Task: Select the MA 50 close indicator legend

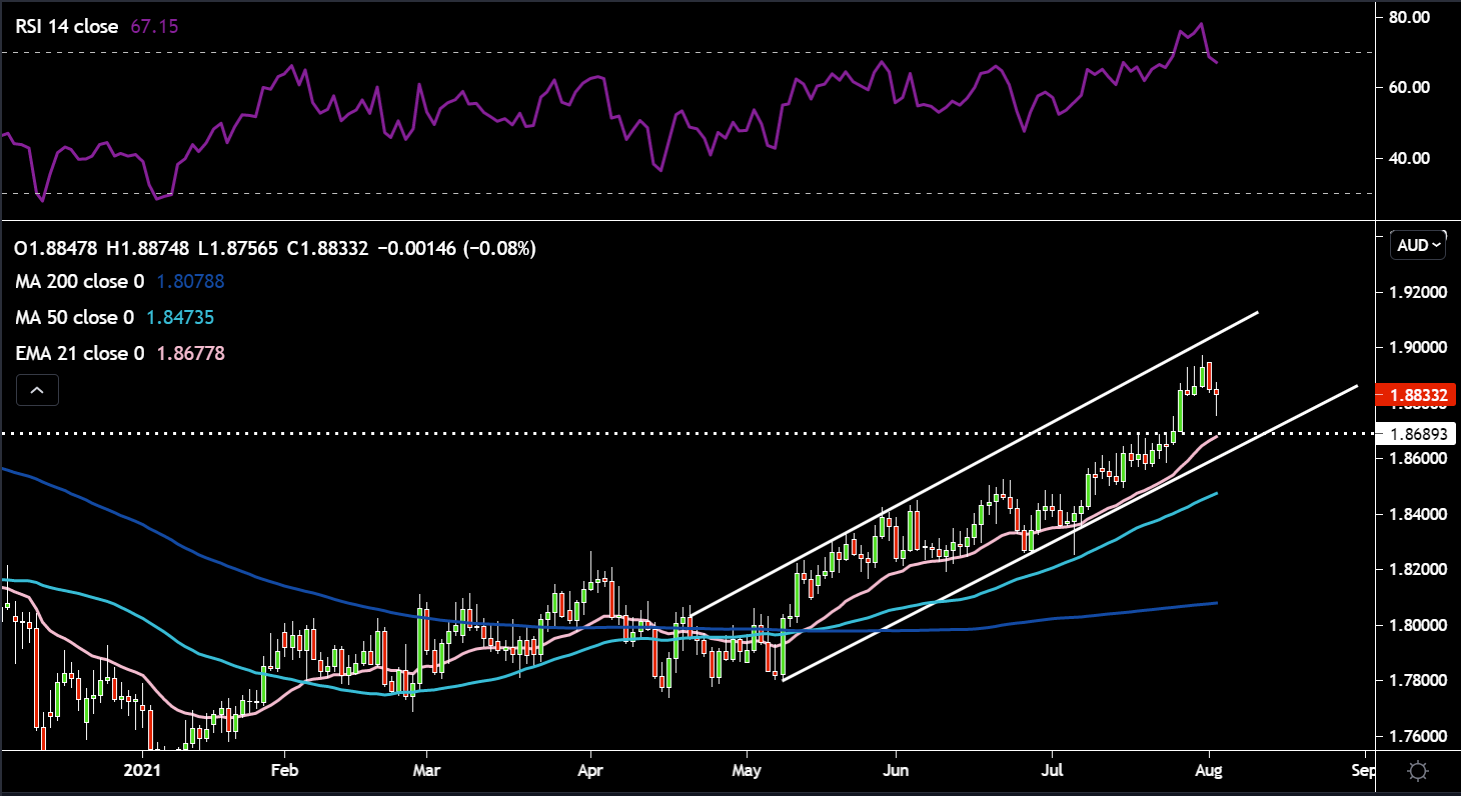Action: click(76, 318)
